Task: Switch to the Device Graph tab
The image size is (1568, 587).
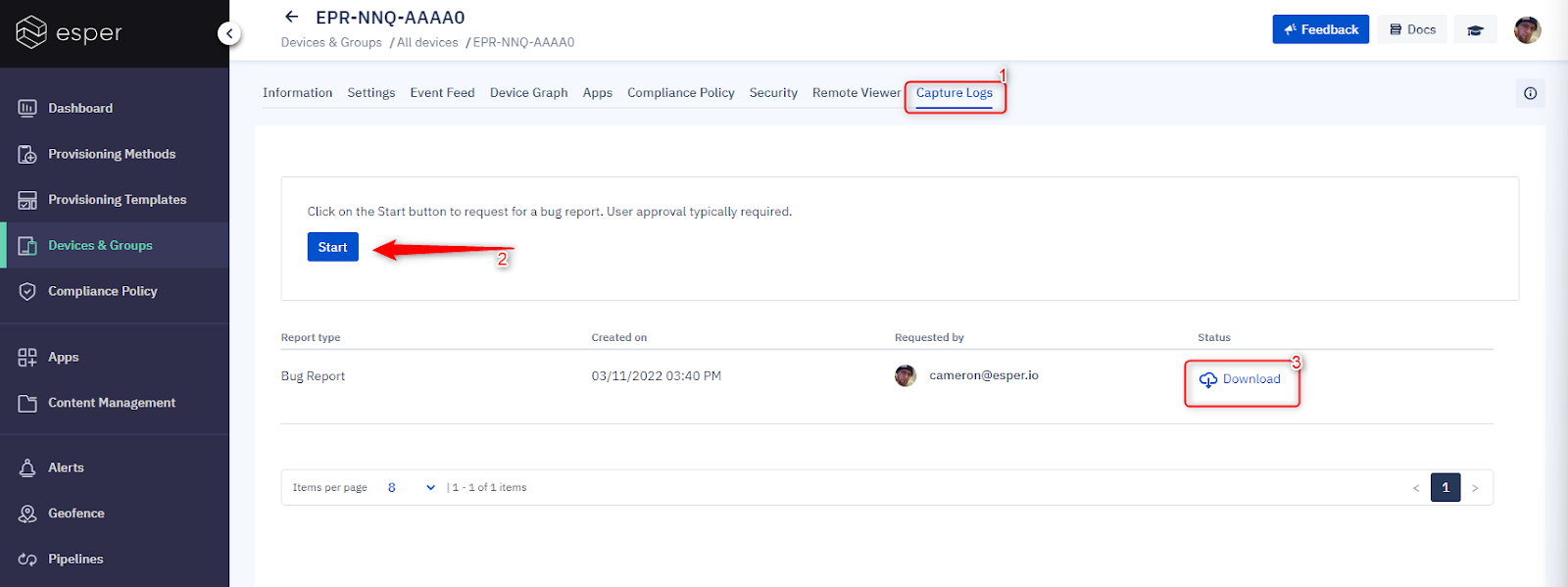Action: click(528, 93)
